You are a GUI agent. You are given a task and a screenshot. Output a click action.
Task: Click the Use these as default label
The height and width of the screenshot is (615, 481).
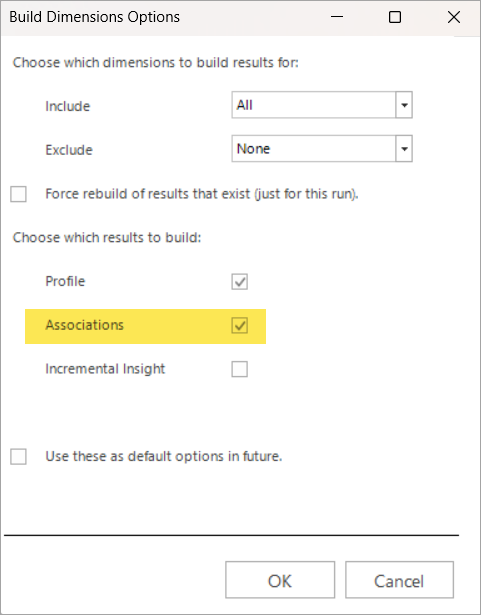[x=164, y=456]
